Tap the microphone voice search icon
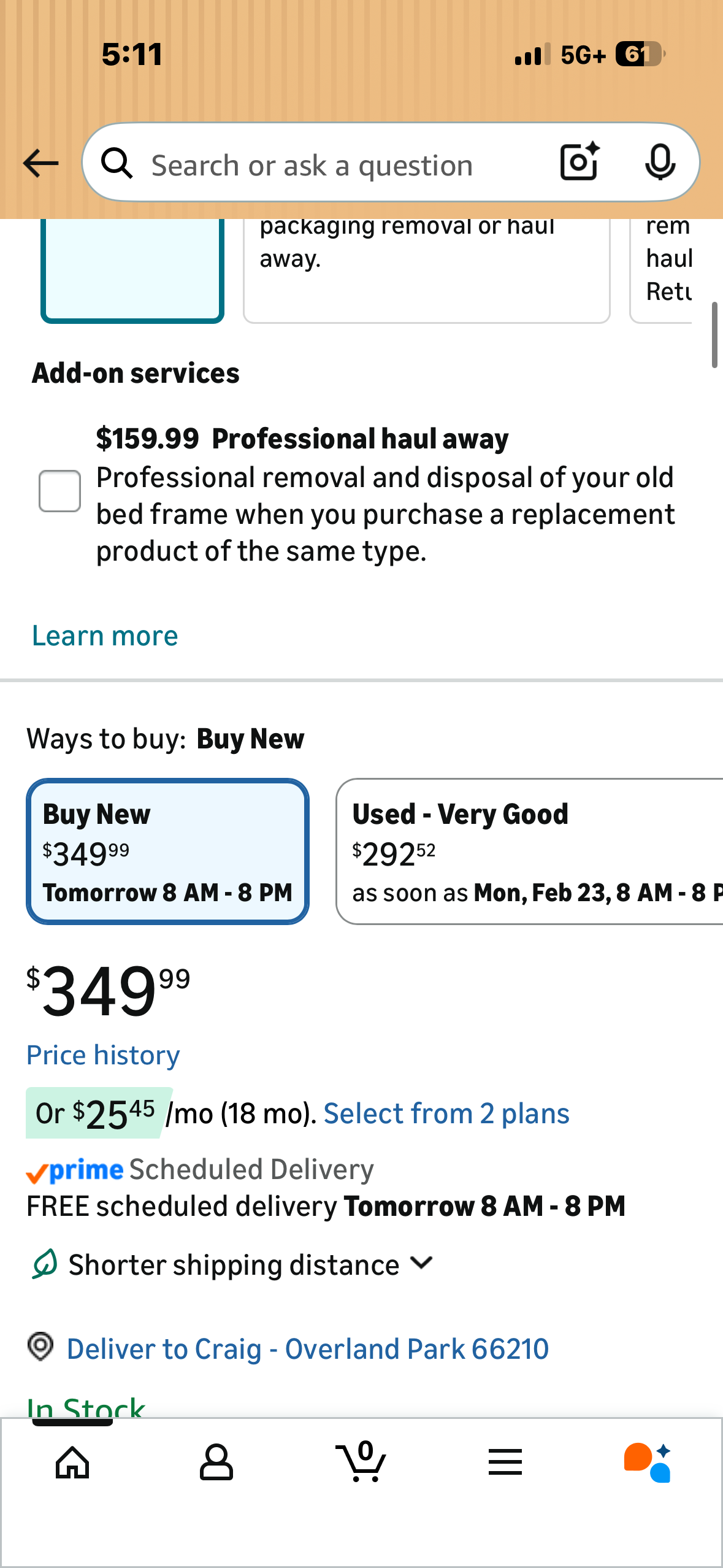723x1568 pixels. (660, 162)
